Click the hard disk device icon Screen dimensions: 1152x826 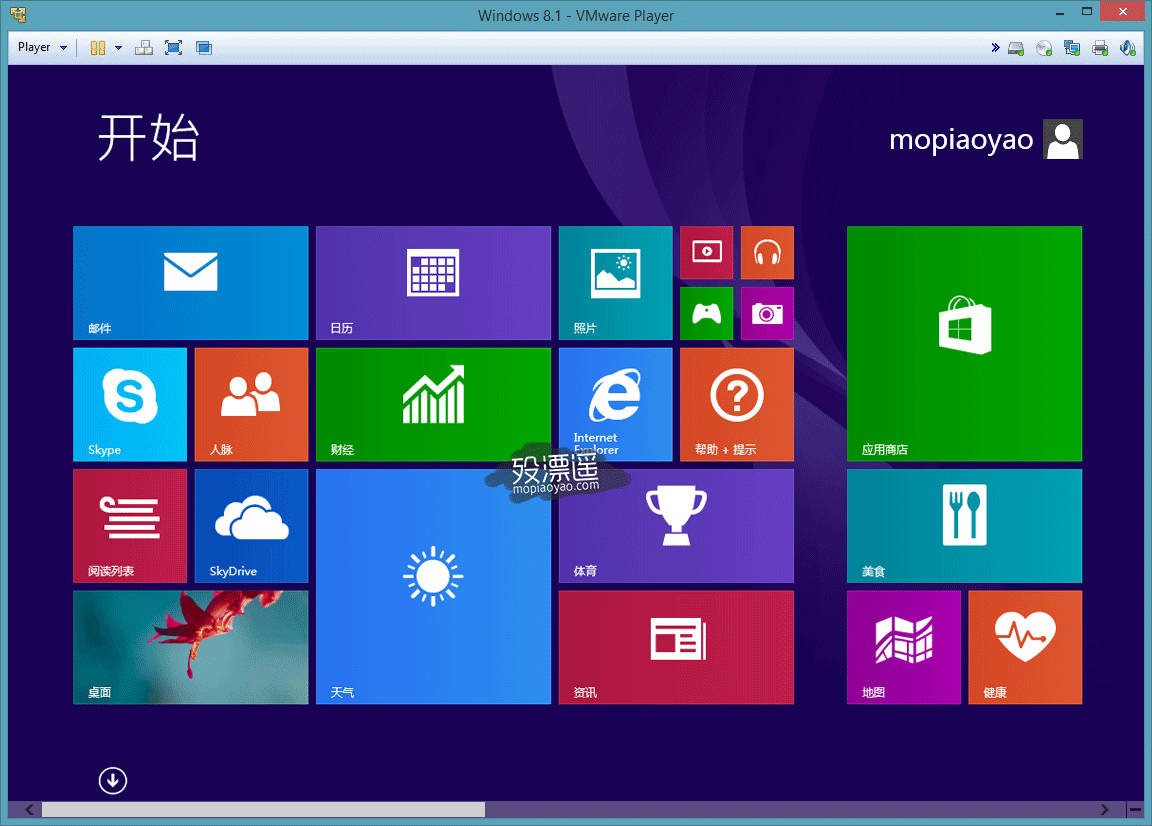(1016, 49)
